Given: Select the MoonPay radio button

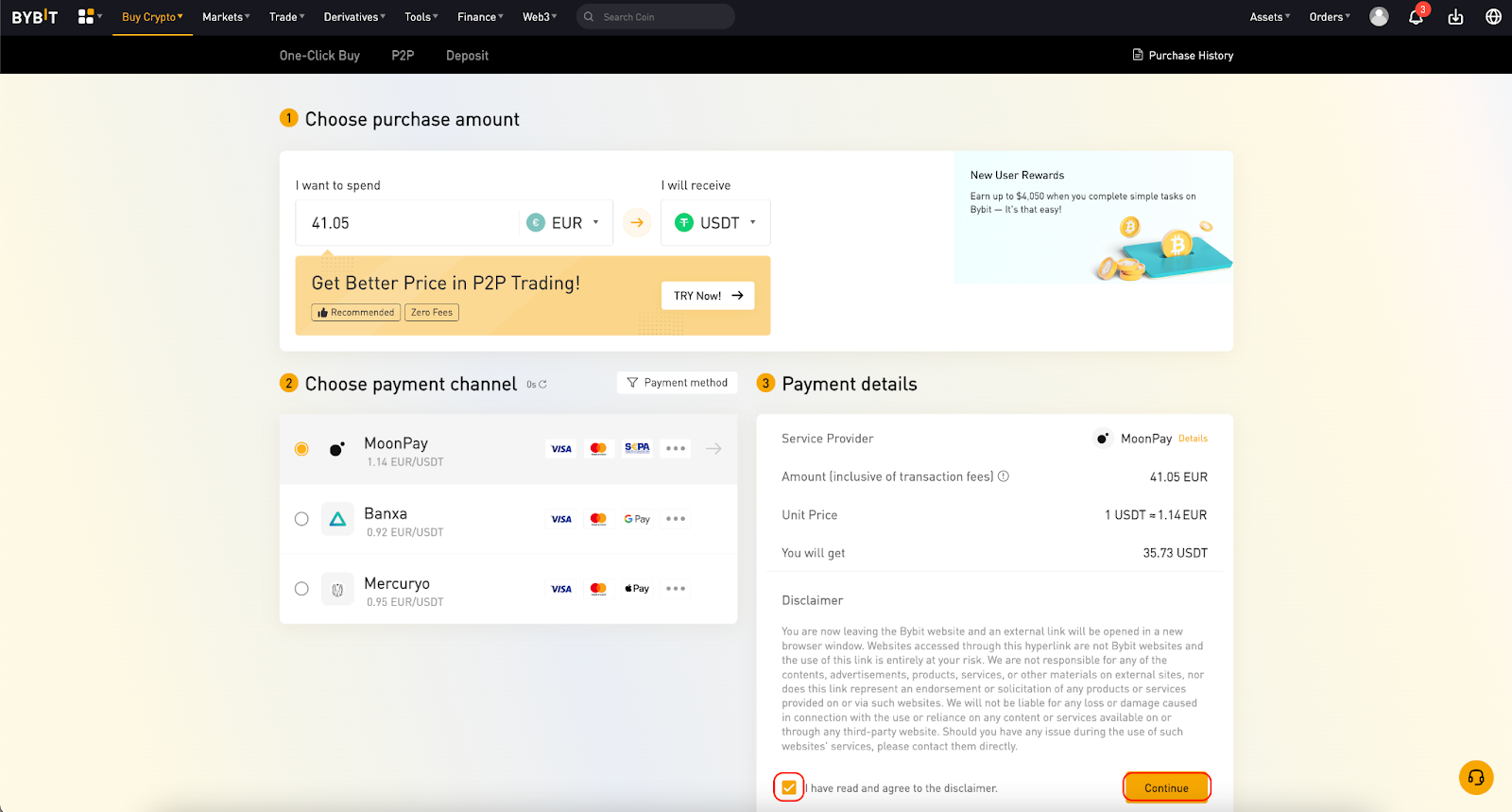Looking at the screenshot, I should point(301,449).
